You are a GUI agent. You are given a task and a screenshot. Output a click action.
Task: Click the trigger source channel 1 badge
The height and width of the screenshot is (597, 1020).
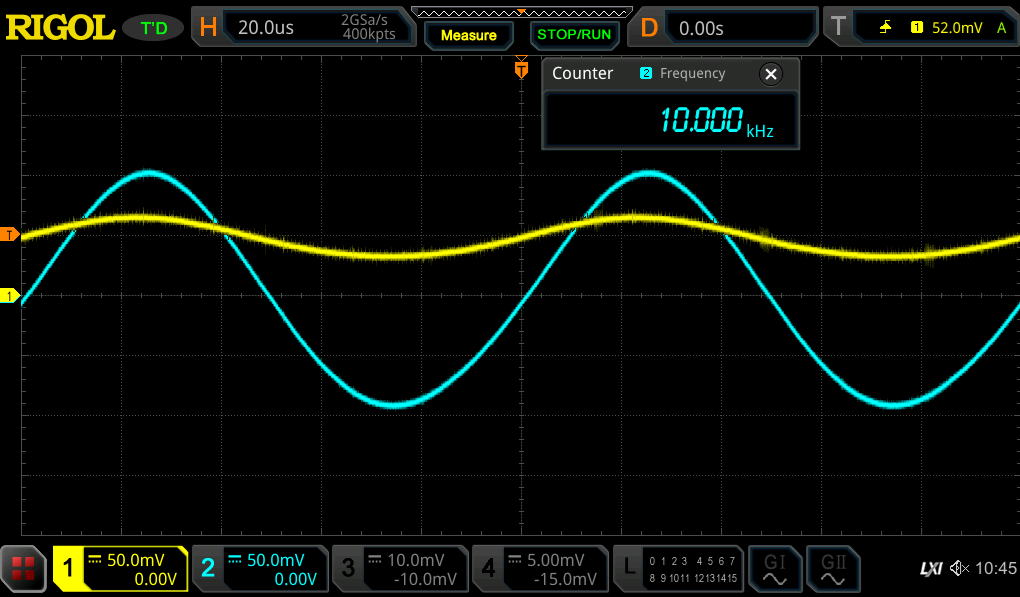point(917,27)
